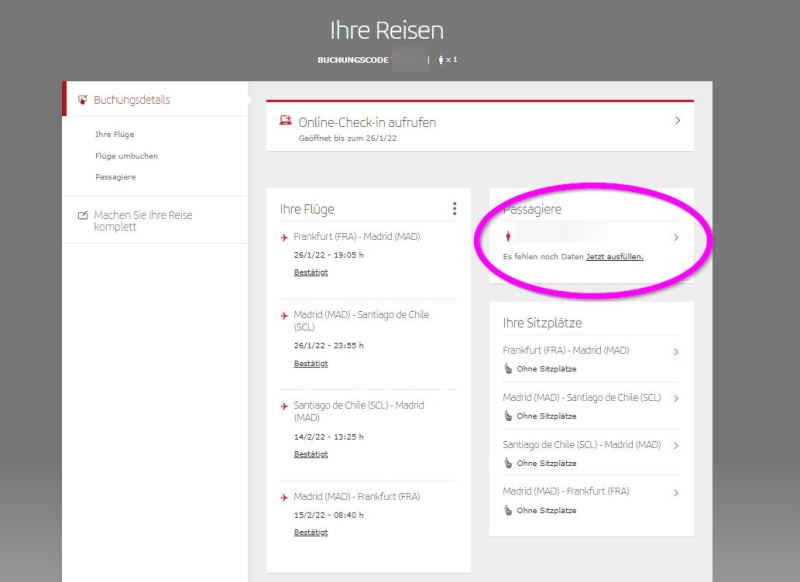Click the Buchungsdetails shield icon

tap(83, 100)
